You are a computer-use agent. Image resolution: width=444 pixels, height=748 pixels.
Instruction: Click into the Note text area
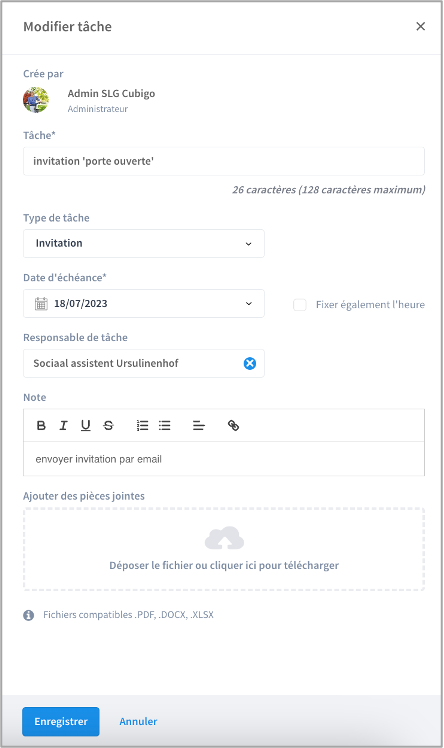point(224,459)
